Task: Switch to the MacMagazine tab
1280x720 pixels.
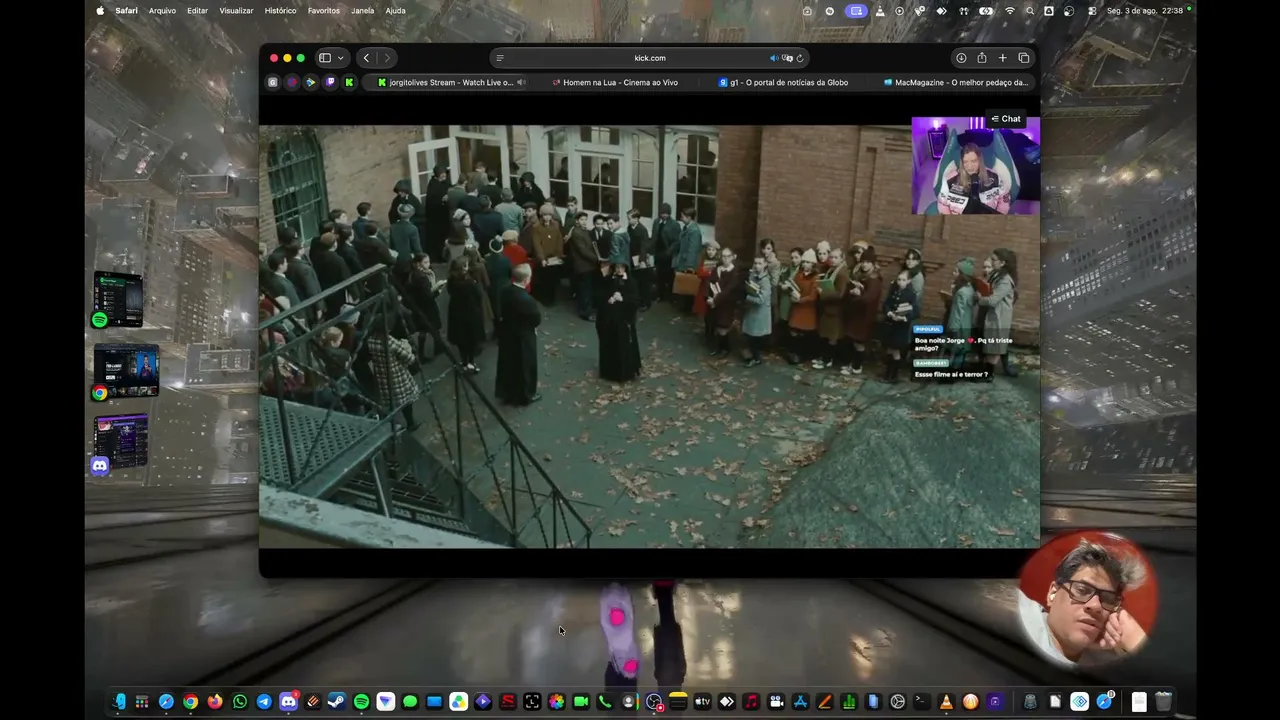Action: coord(955,83)
